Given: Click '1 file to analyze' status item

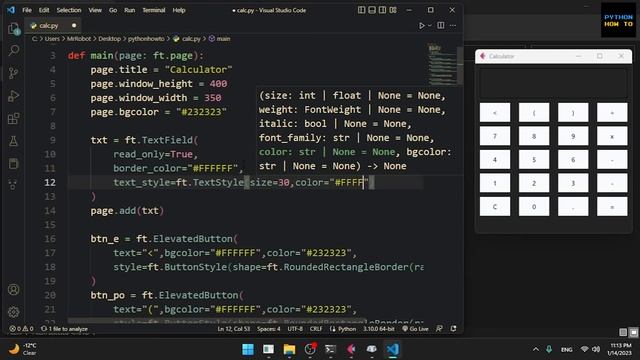Looking at the screenshot, I should tap(64, 329).
